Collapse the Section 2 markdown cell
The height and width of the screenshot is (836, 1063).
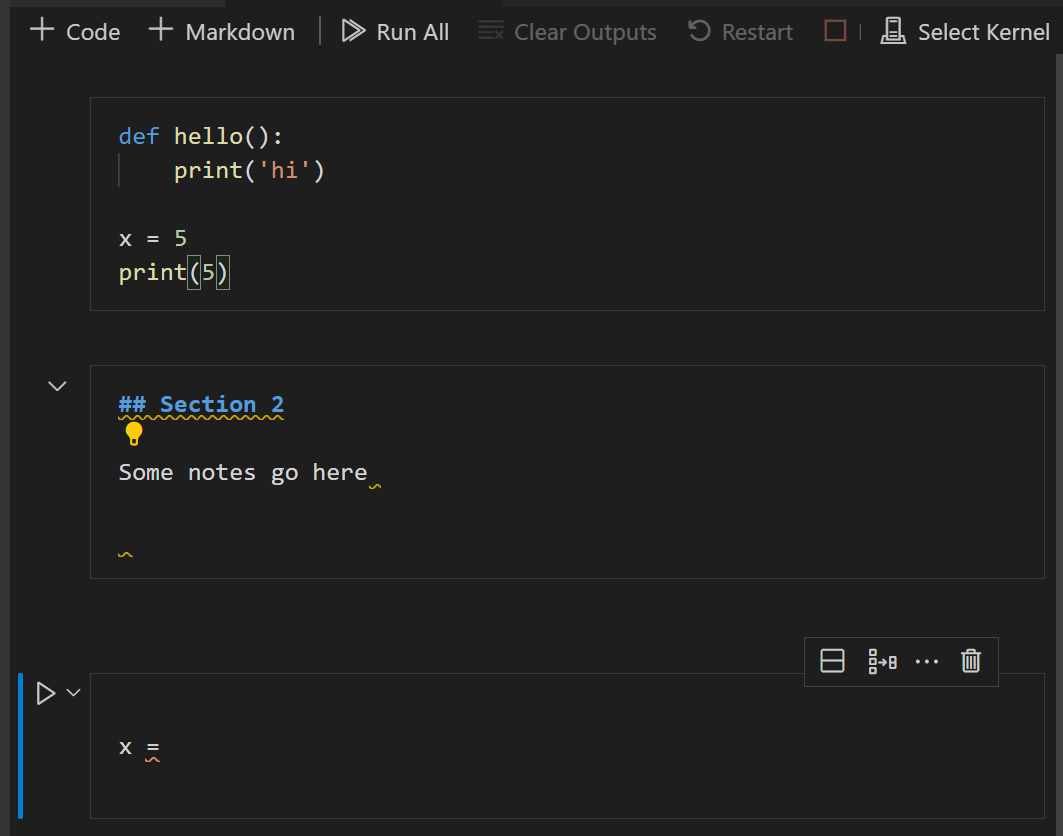click(58, 386)
